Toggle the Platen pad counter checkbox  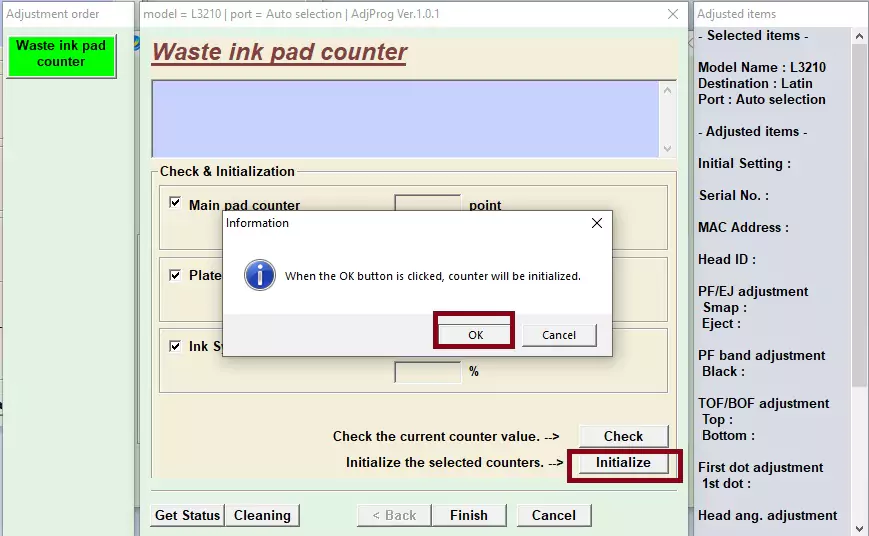coord(175,275)
